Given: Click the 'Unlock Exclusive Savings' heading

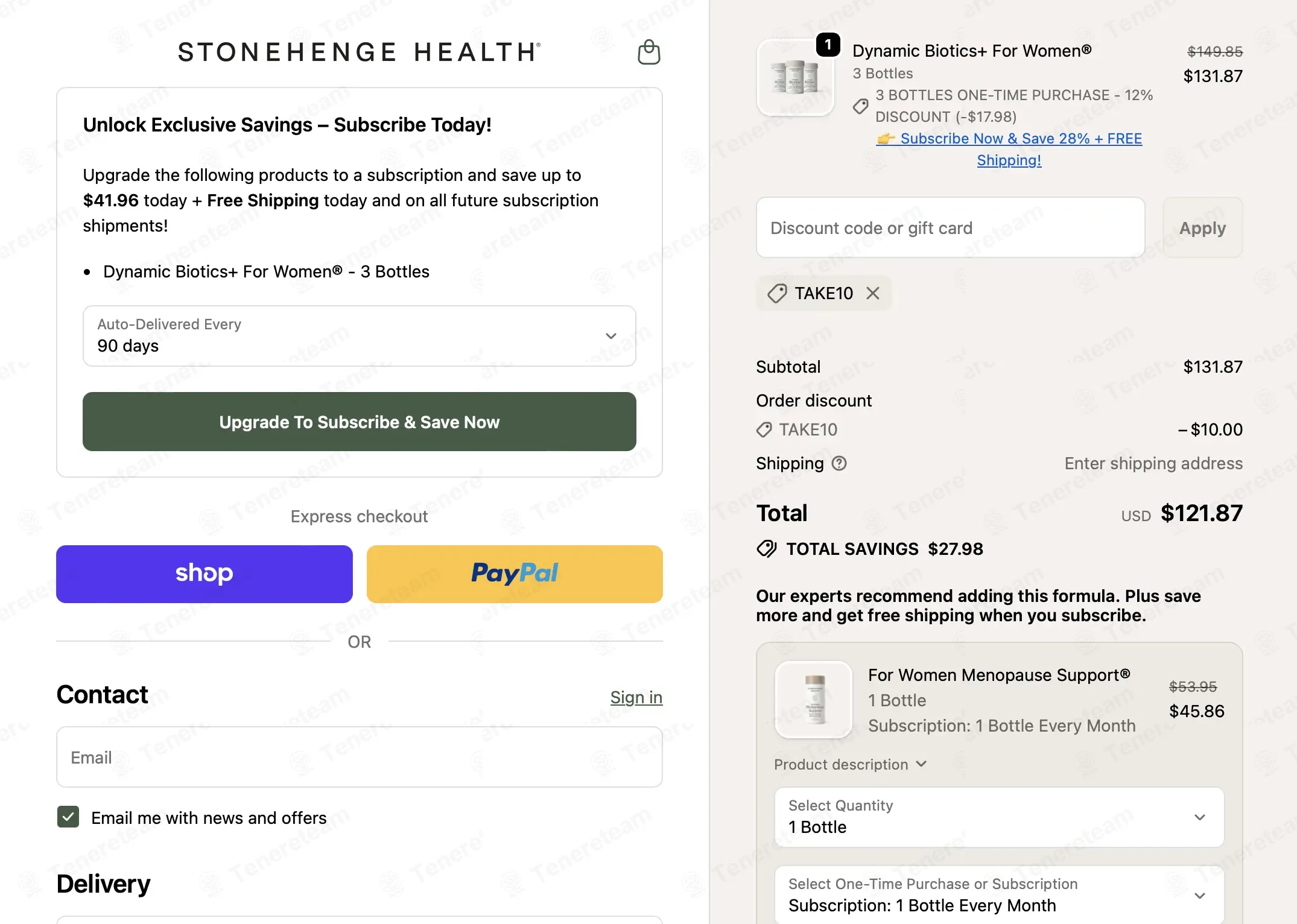Looking at the screenshot, I should pyautogui.click(x=287, y=125).
